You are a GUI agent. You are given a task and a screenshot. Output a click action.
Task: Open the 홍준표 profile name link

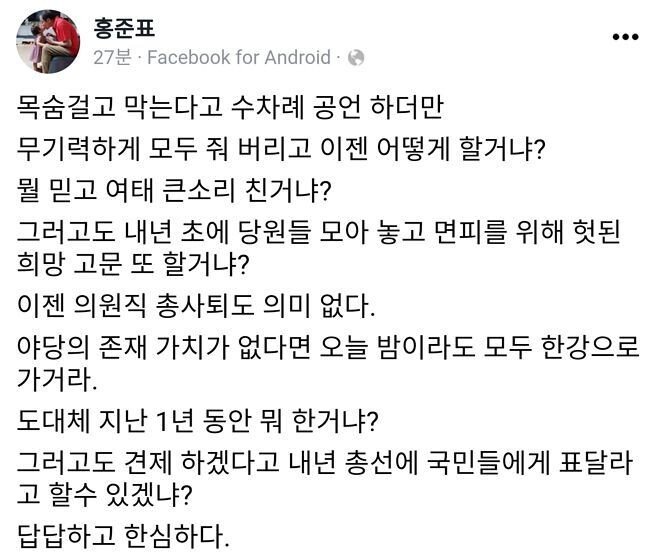click(x=124, y=27)
